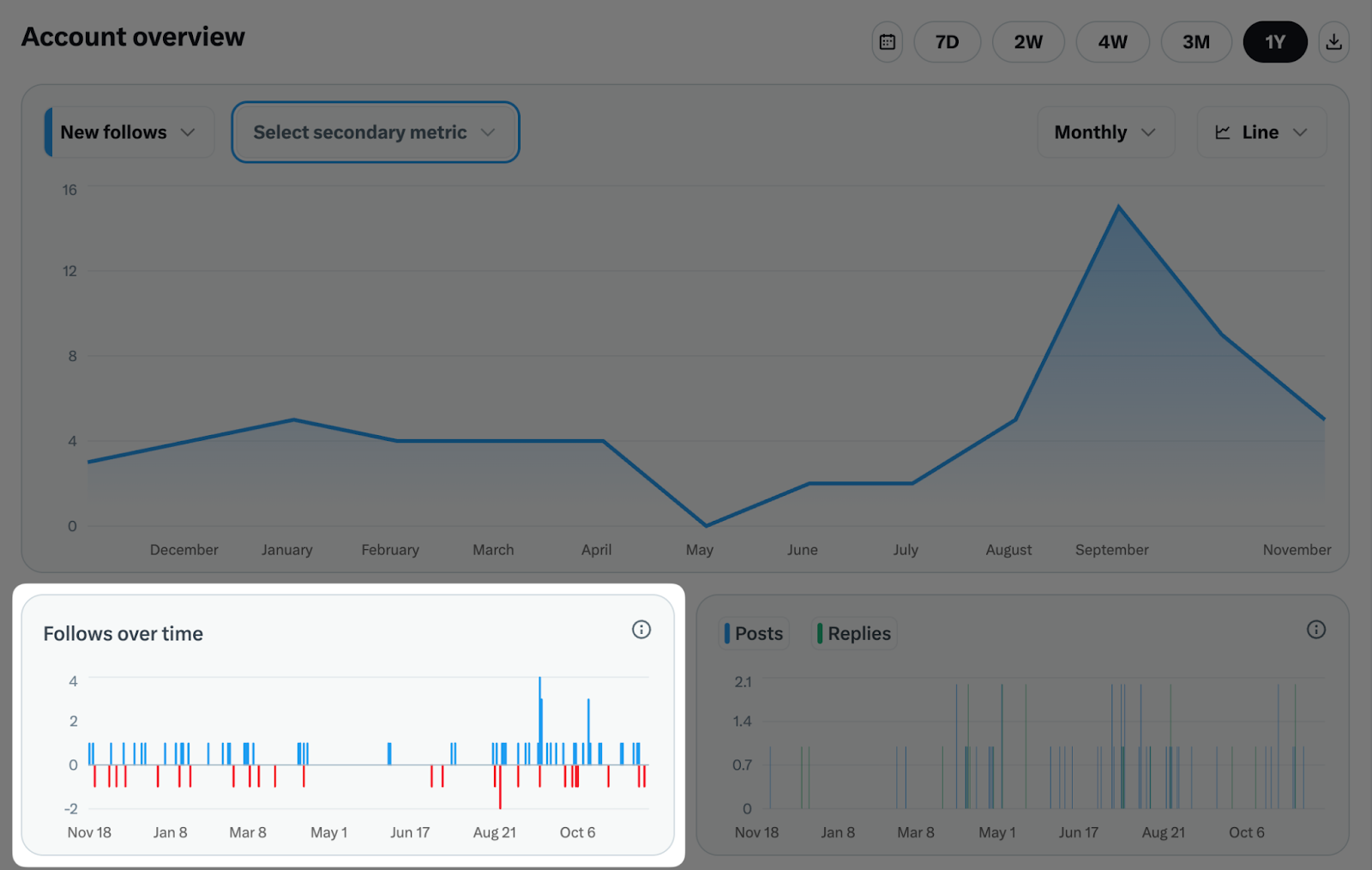The width and height of the screenshot is (1372, 870).
Task: Open the Monthly time granularity dropdown
Action: [x=1105, y=132]
